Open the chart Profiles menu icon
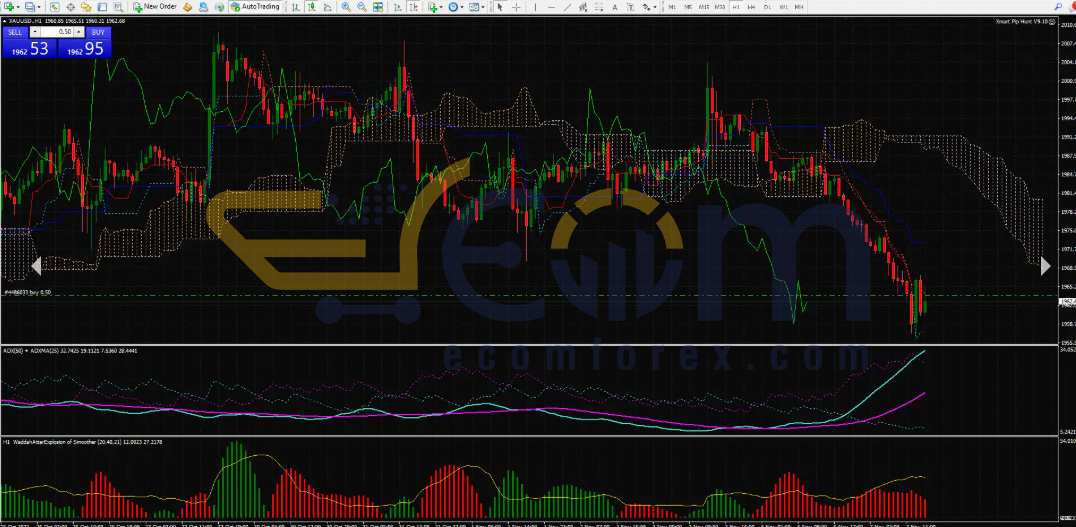This screenshot has width=1076, height=527. (29, 7)
